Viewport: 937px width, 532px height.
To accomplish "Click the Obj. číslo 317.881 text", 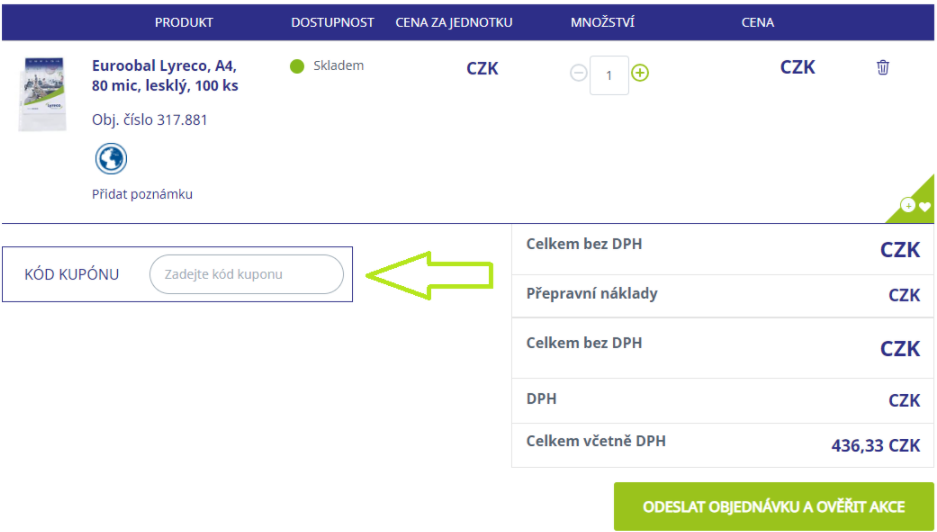I will pos(149,120).
